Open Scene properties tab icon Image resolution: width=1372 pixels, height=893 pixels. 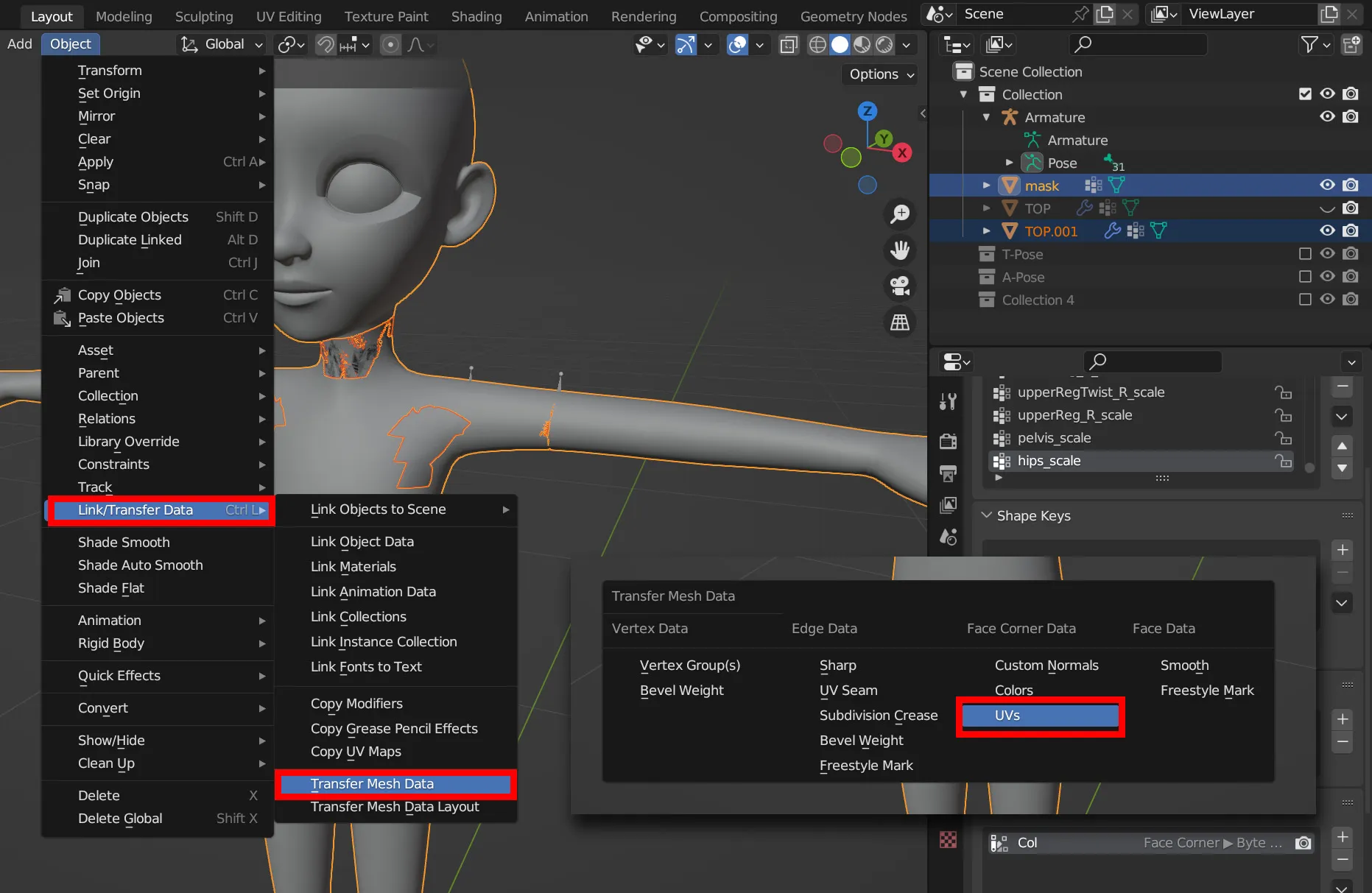(949, 537)
